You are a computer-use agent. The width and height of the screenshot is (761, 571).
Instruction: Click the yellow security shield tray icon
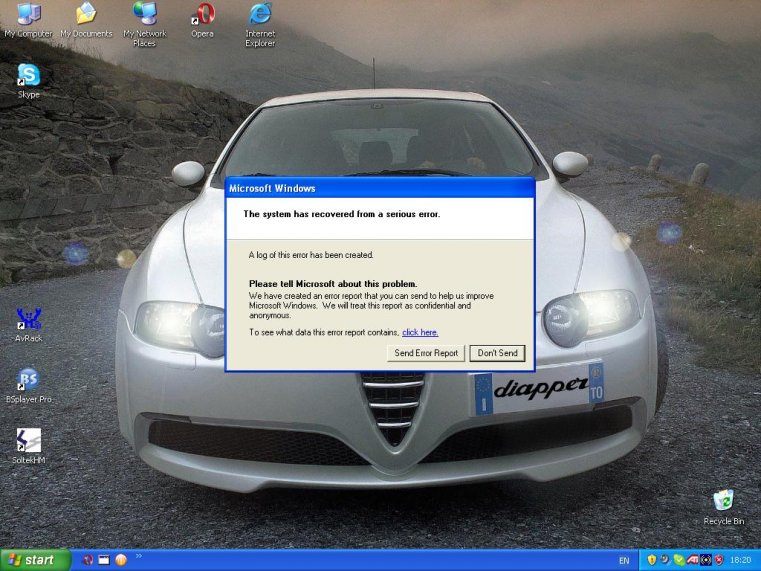652,560
